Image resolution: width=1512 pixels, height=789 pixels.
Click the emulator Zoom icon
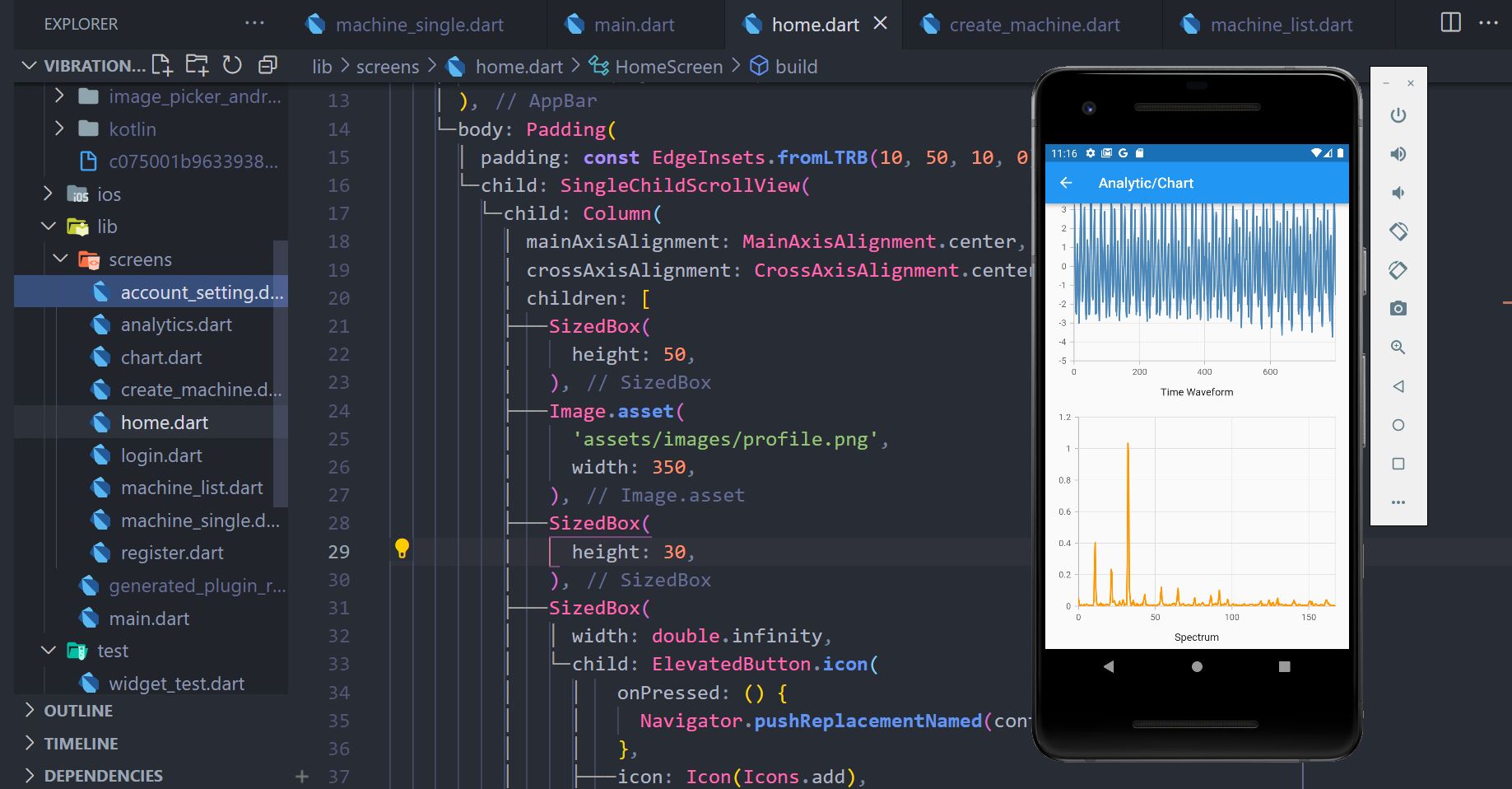click(x=1398, y=347)
